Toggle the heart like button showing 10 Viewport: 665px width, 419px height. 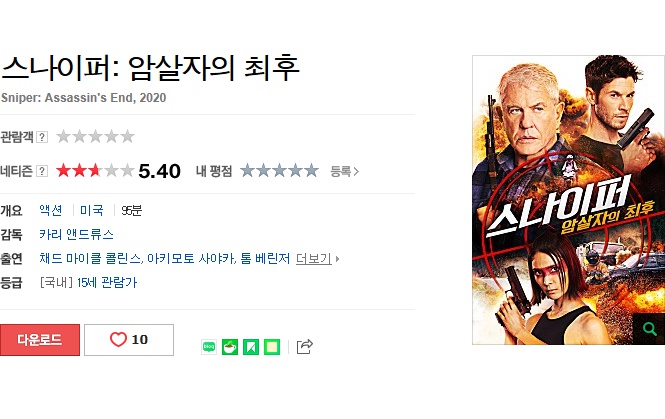(129, 340)
